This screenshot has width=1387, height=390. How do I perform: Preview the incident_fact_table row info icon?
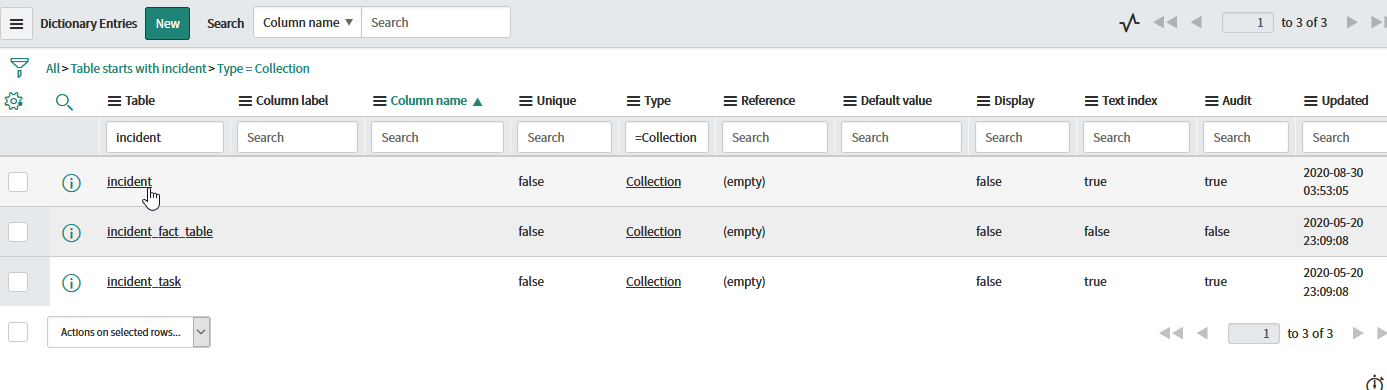tap(71, 232)
